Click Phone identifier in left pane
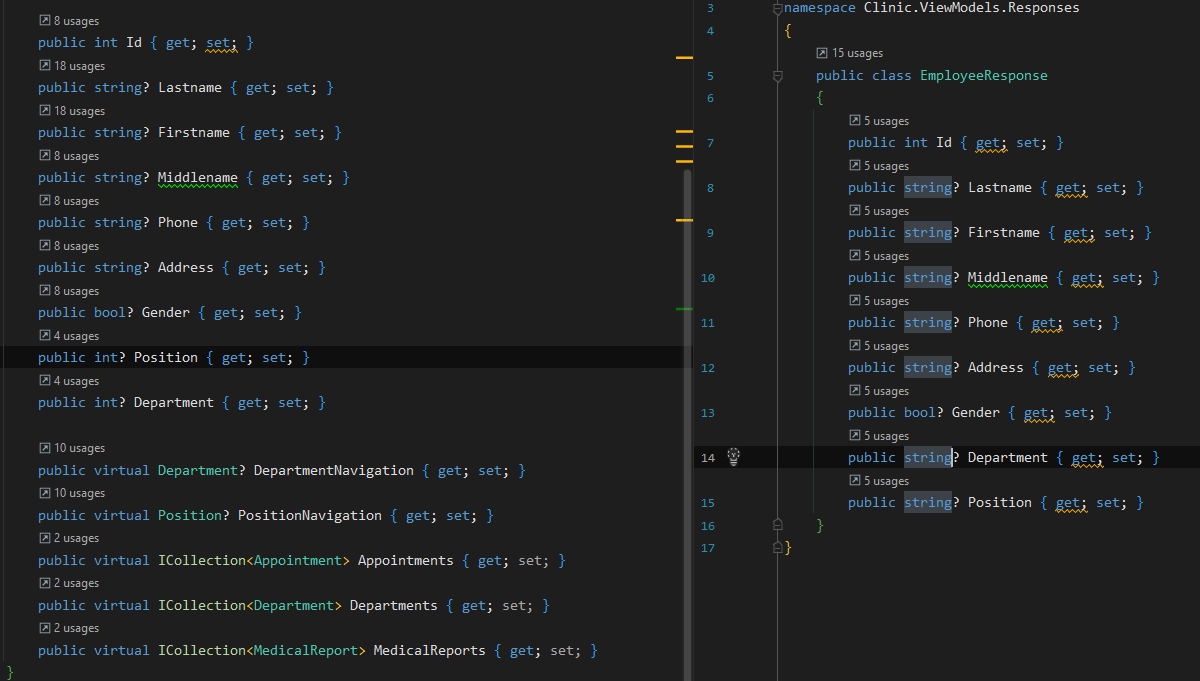 pos(178,222)
